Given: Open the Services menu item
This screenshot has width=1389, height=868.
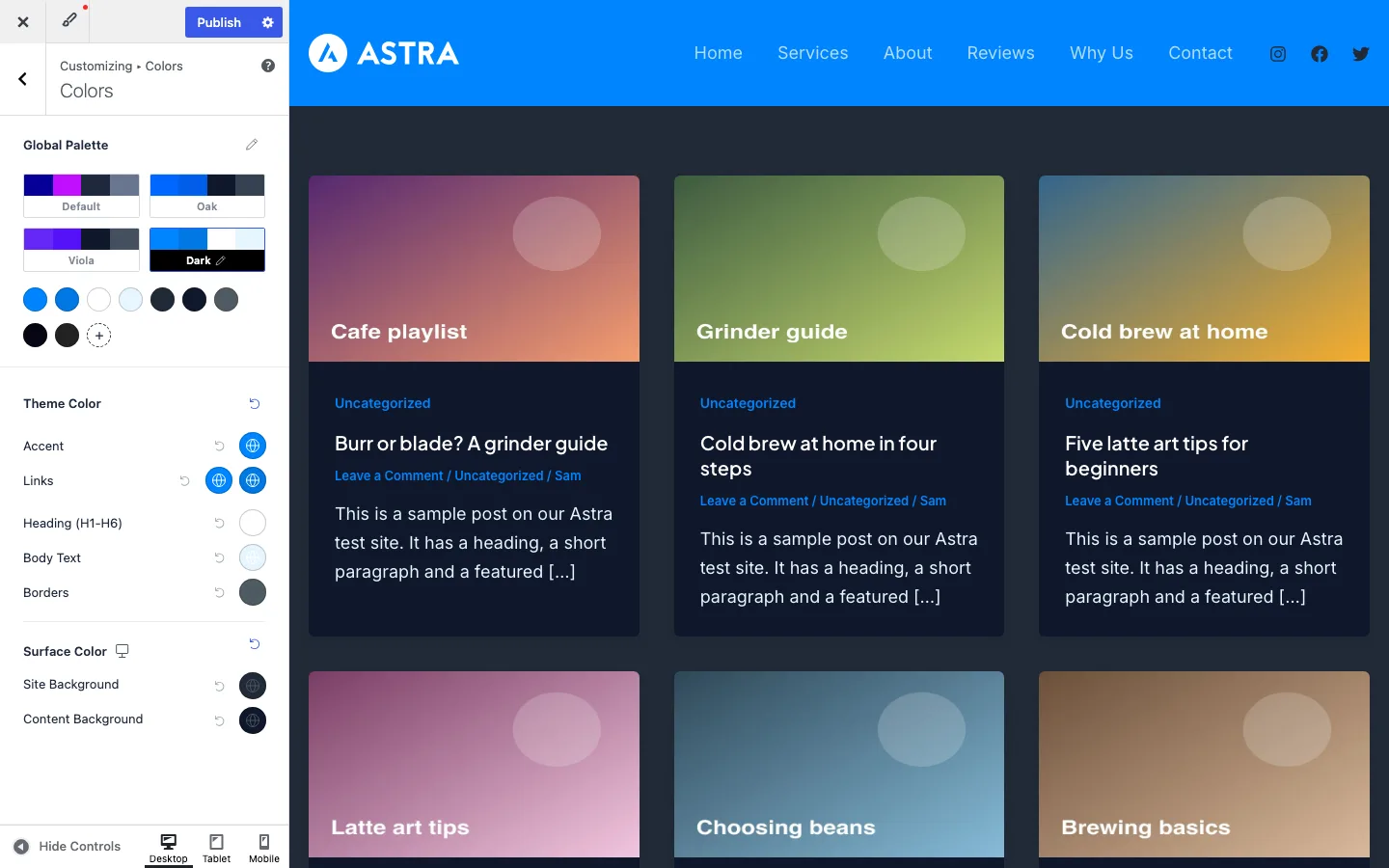Looking at the screenshot, I should coord(813,53).
